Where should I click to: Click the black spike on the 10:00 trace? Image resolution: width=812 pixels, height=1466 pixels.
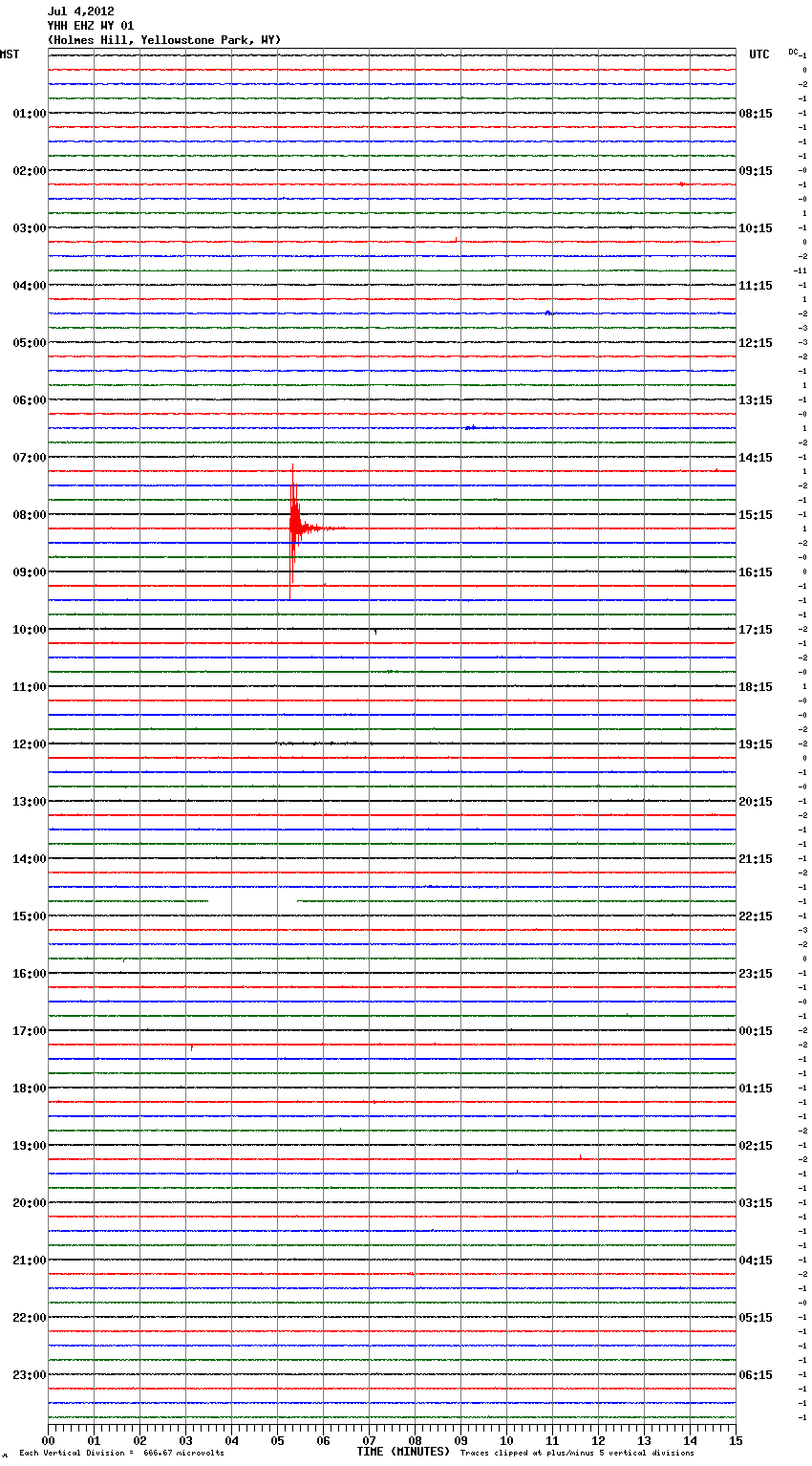click(375, 631)
